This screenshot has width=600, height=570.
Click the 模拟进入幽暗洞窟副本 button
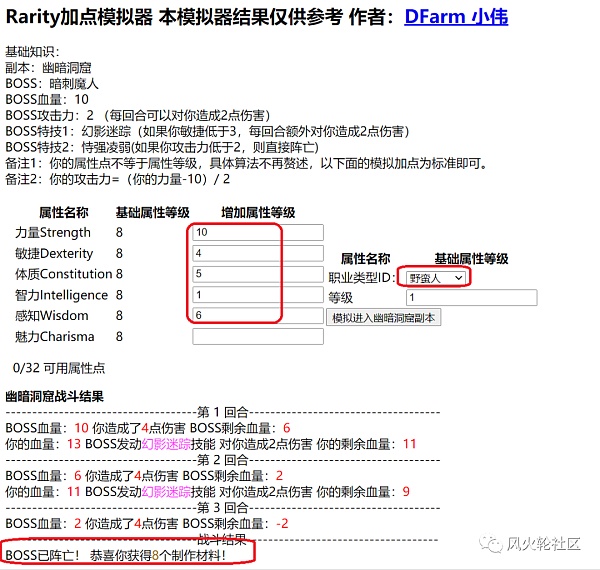click(384, 317)
